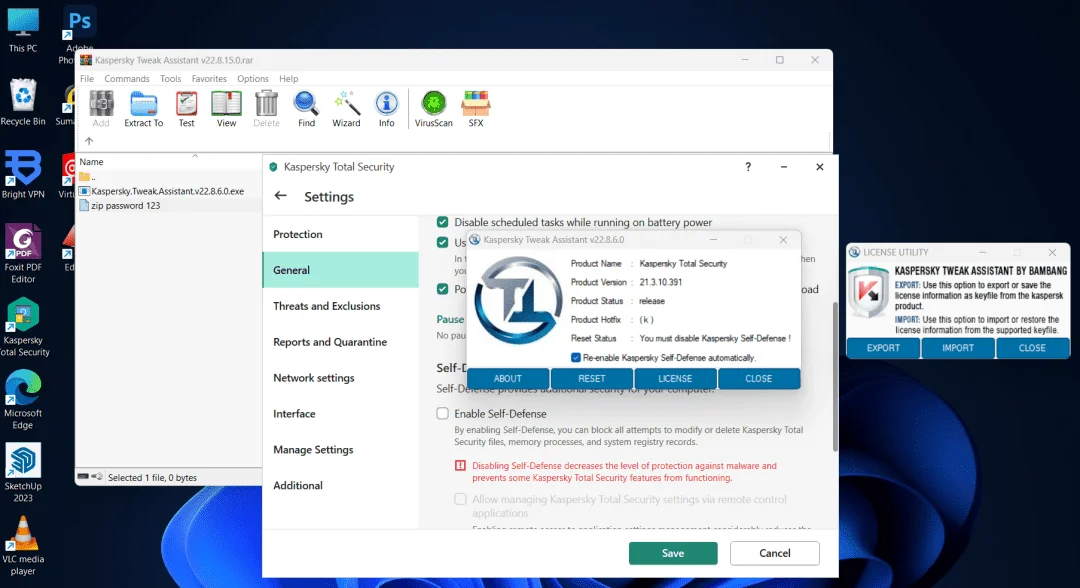The image size is (1080, 588).
Task: Open Reports and Quarantine settings
Action: [340, 342]
